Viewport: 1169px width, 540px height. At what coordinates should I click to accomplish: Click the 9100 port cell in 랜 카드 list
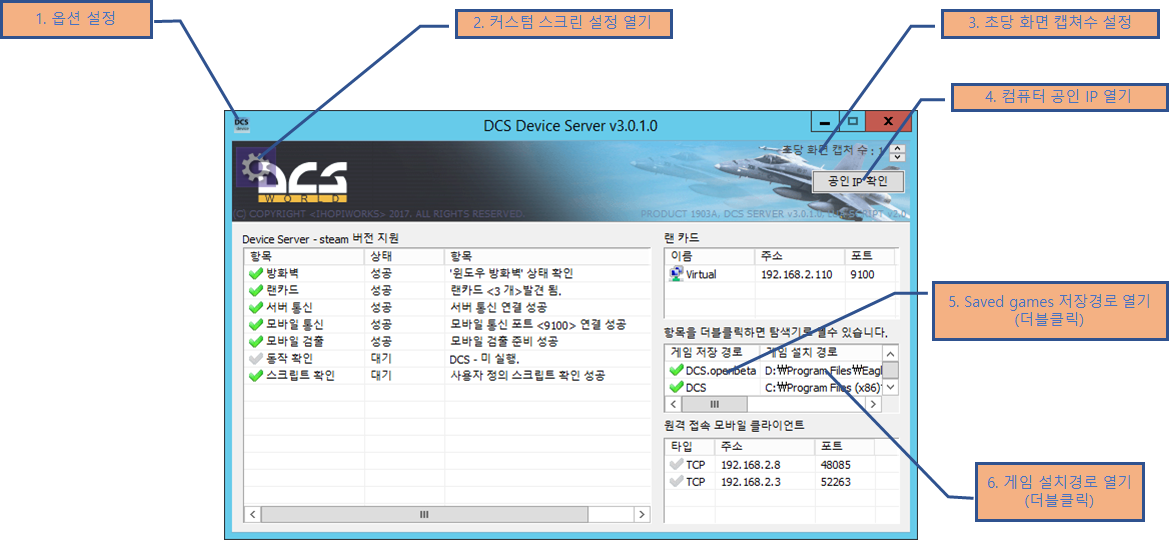(862, 274)
